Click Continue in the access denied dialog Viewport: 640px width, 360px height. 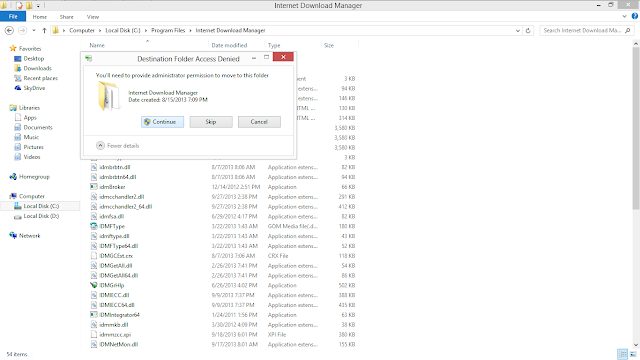pyautogui.click(x=162, y=122)
